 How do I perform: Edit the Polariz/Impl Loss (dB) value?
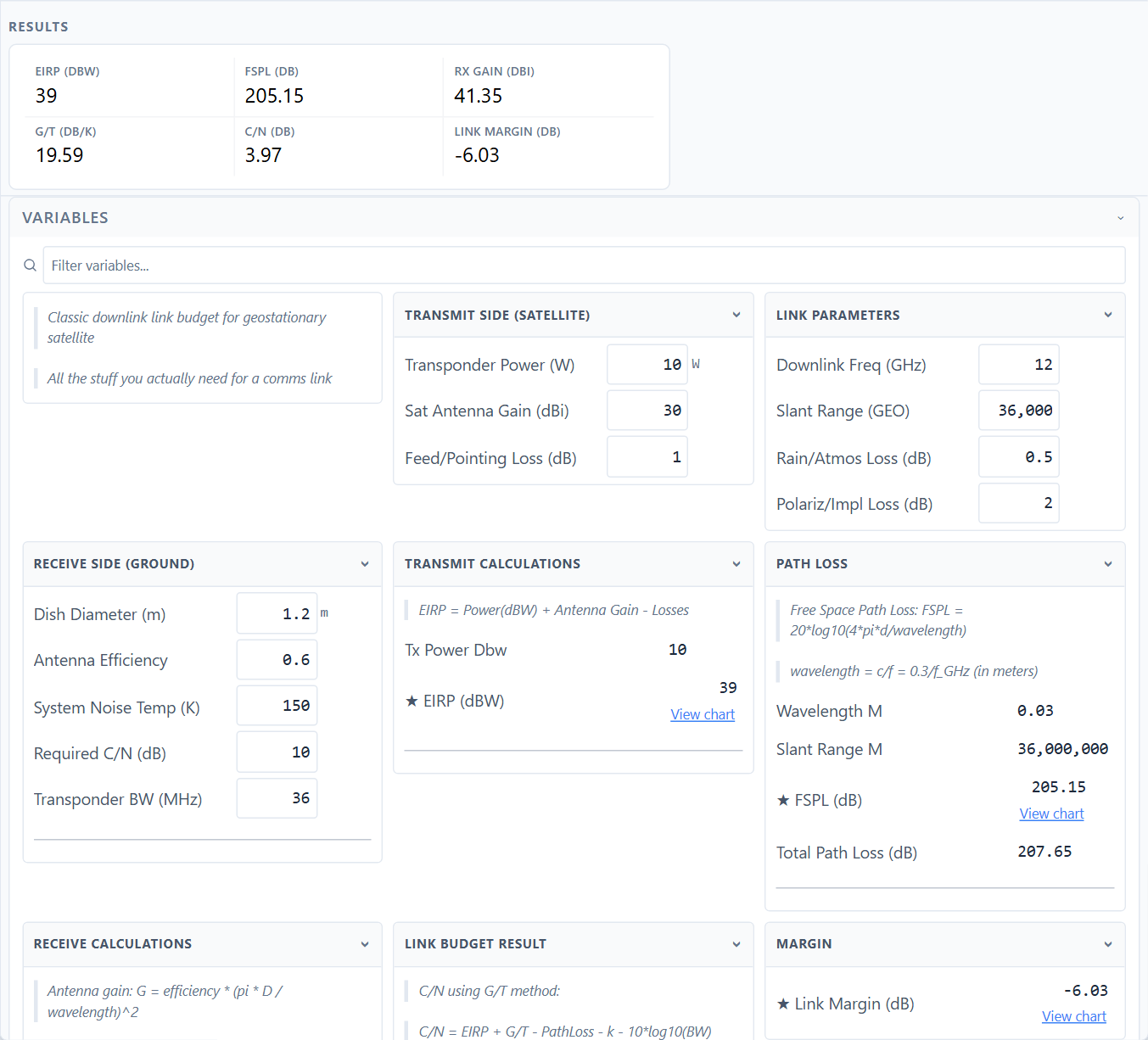pos(1019,503)
